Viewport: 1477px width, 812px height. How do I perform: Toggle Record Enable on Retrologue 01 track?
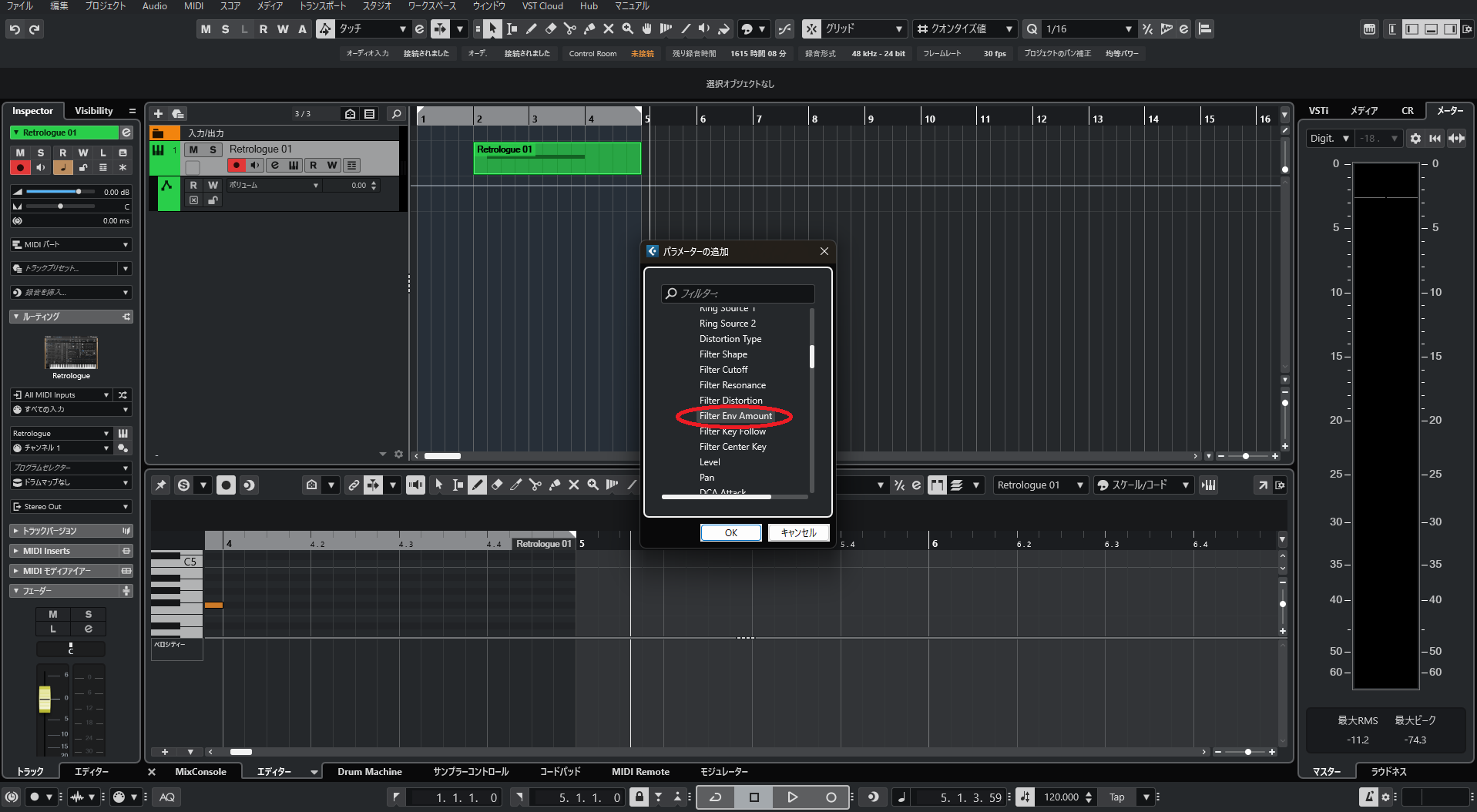coord(237,166)
